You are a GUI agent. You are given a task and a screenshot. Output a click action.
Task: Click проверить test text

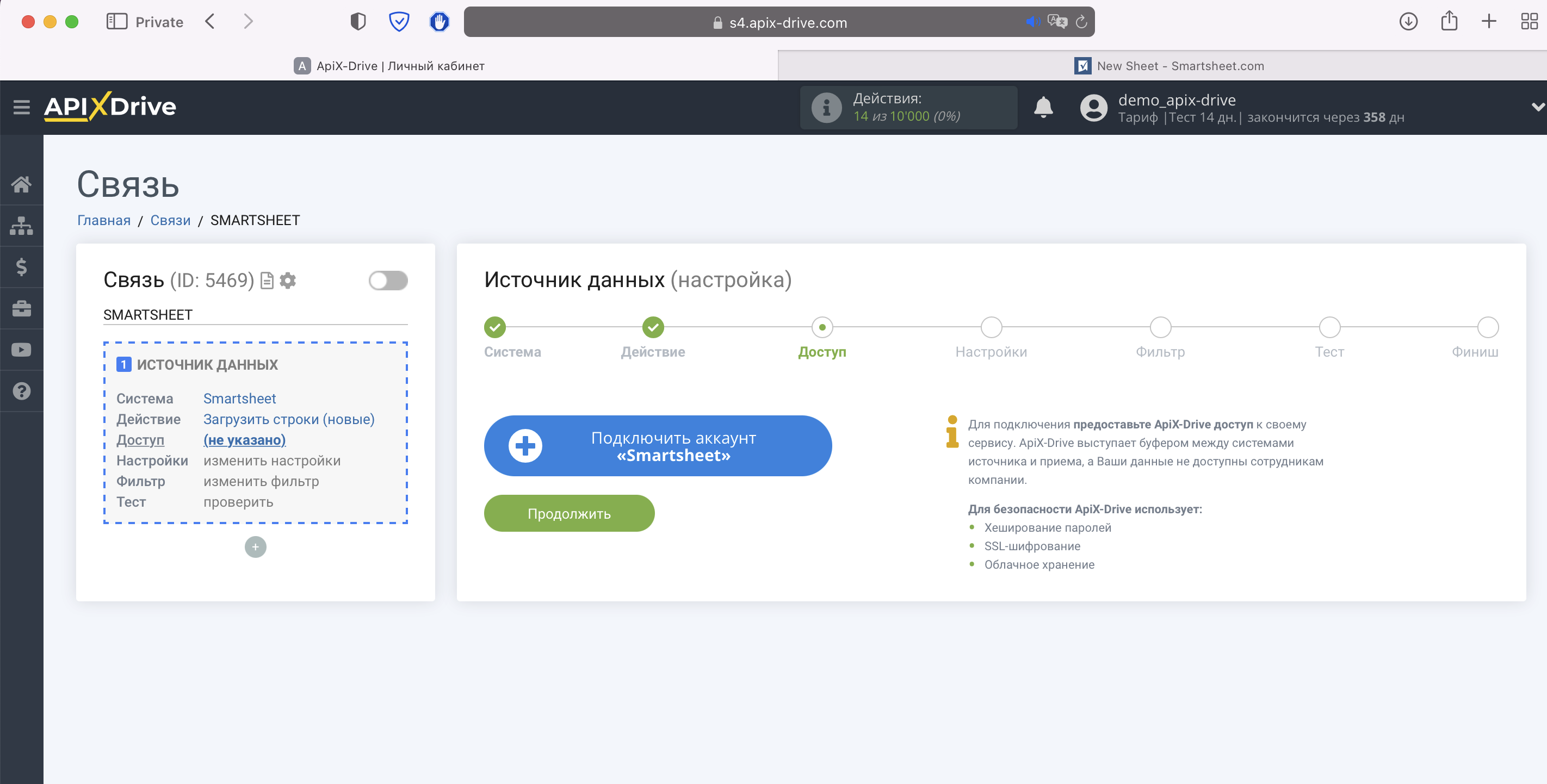(x=238, y=502)
